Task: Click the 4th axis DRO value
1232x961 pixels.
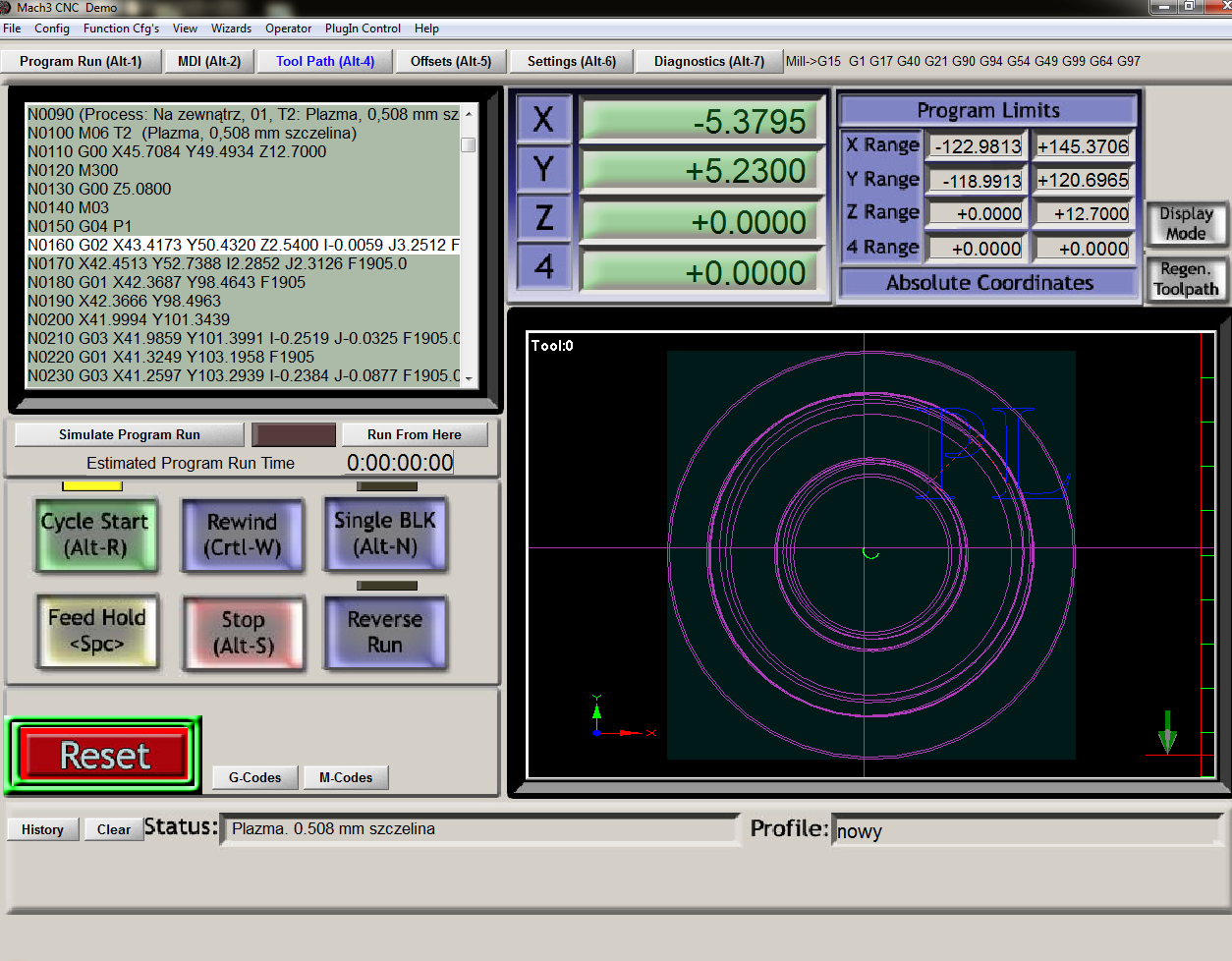Action: click(x=700, y=271)
